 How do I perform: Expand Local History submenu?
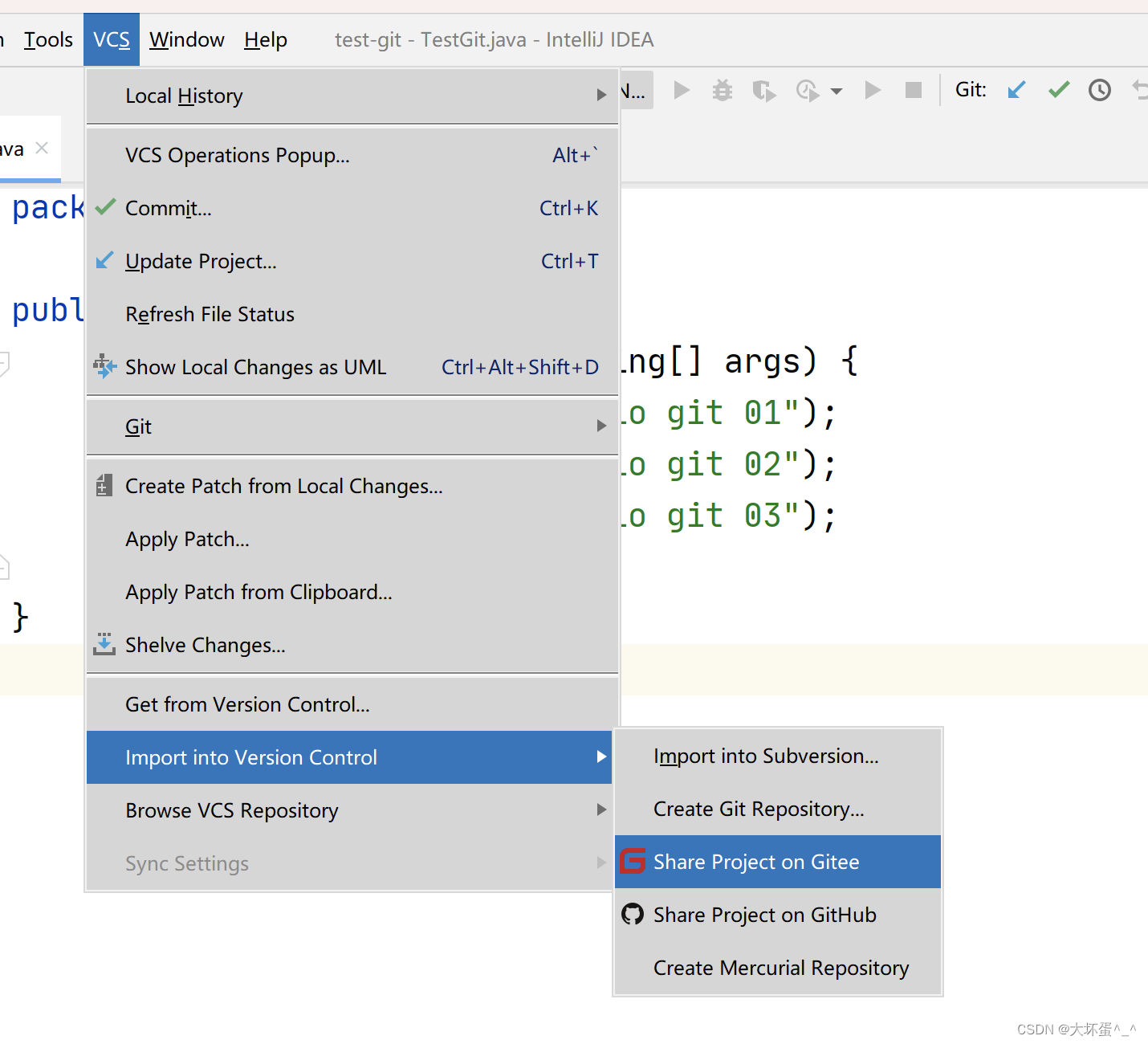click(x=352, y=96)
